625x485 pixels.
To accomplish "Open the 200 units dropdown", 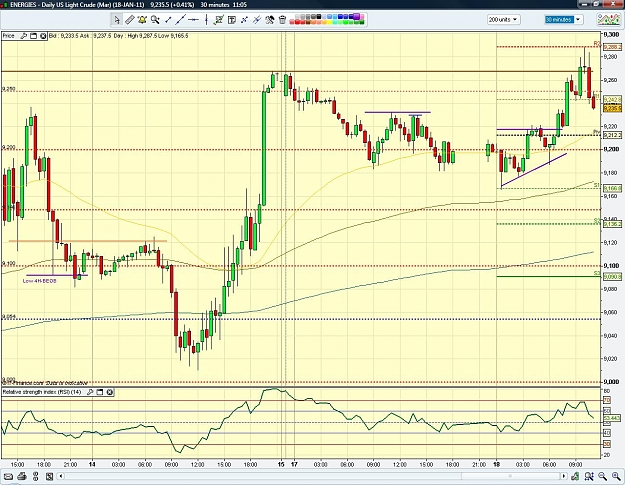I will 503,20.
